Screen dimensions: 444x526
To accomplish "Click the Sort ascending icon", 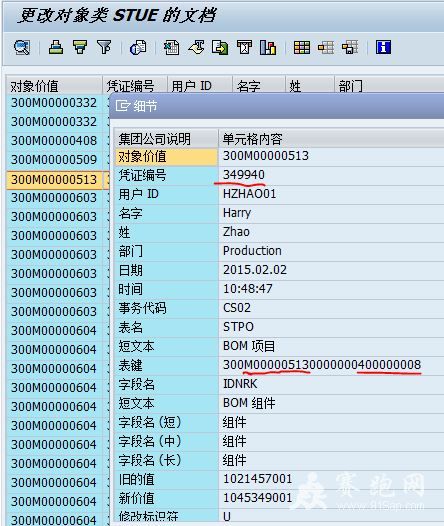I will coord(56,47).
